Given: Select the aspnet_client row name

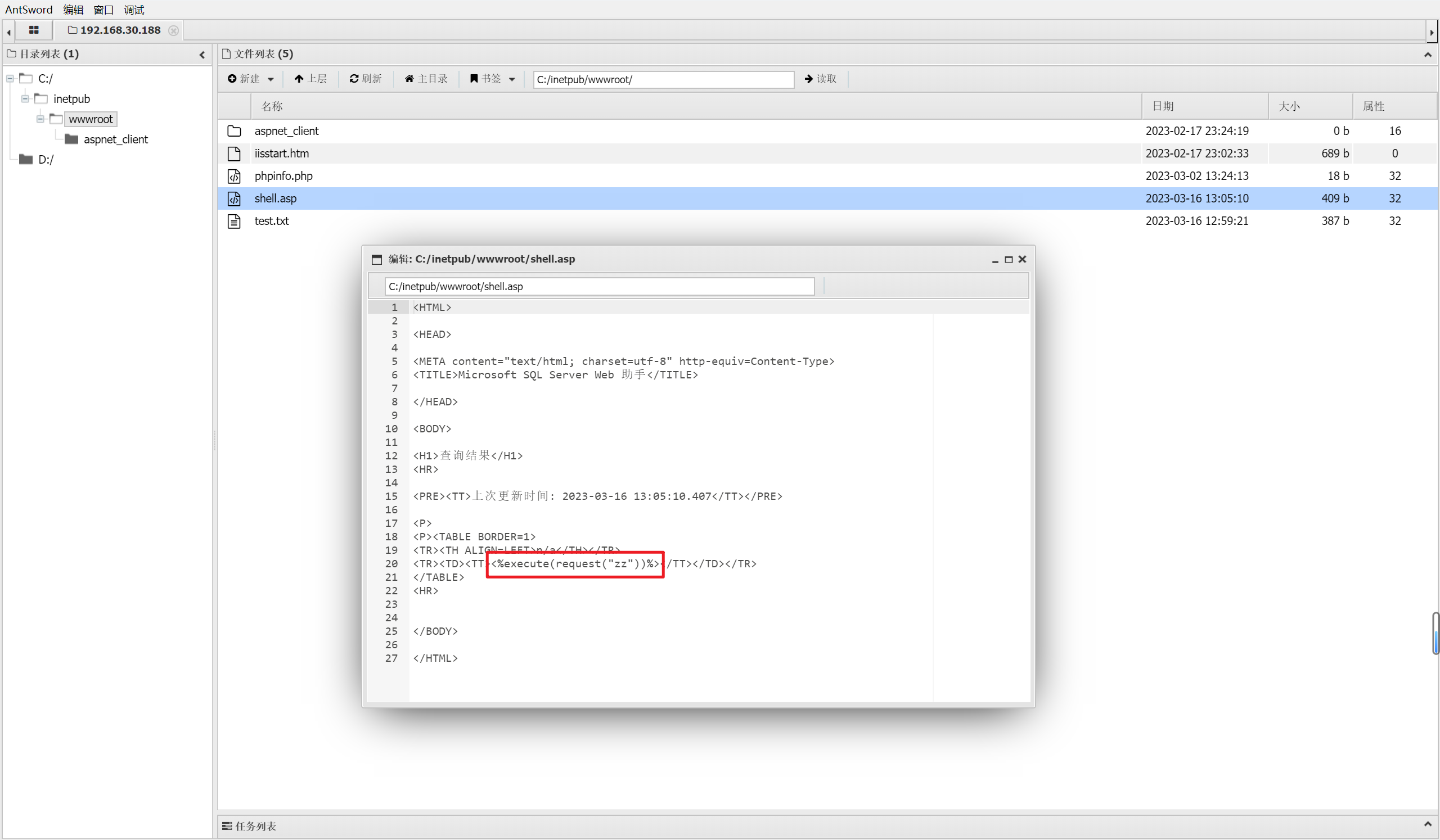Looking at the screenshot, I should (287, 132).
